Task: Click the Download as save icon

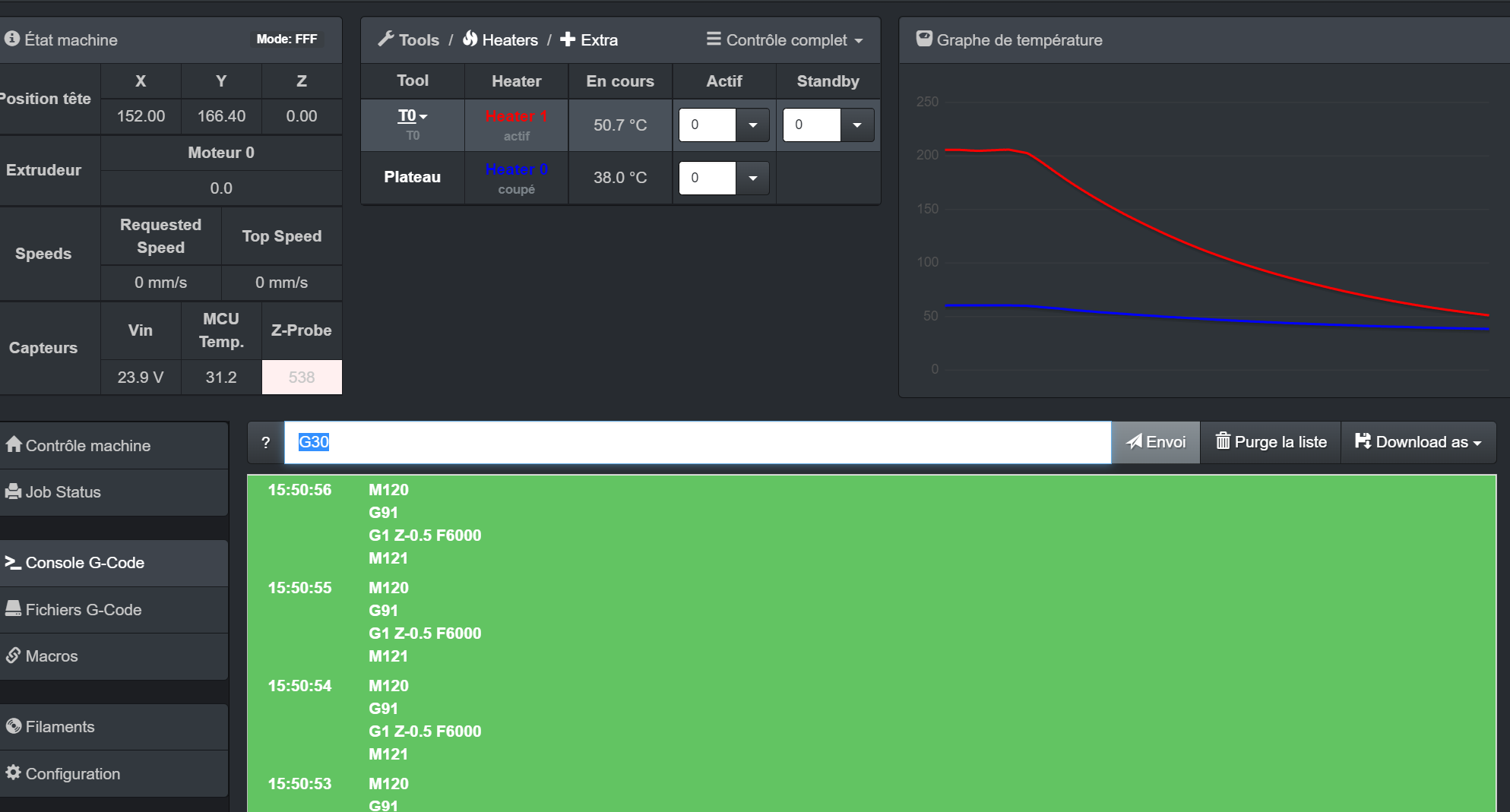Action: pos(1363,441)
